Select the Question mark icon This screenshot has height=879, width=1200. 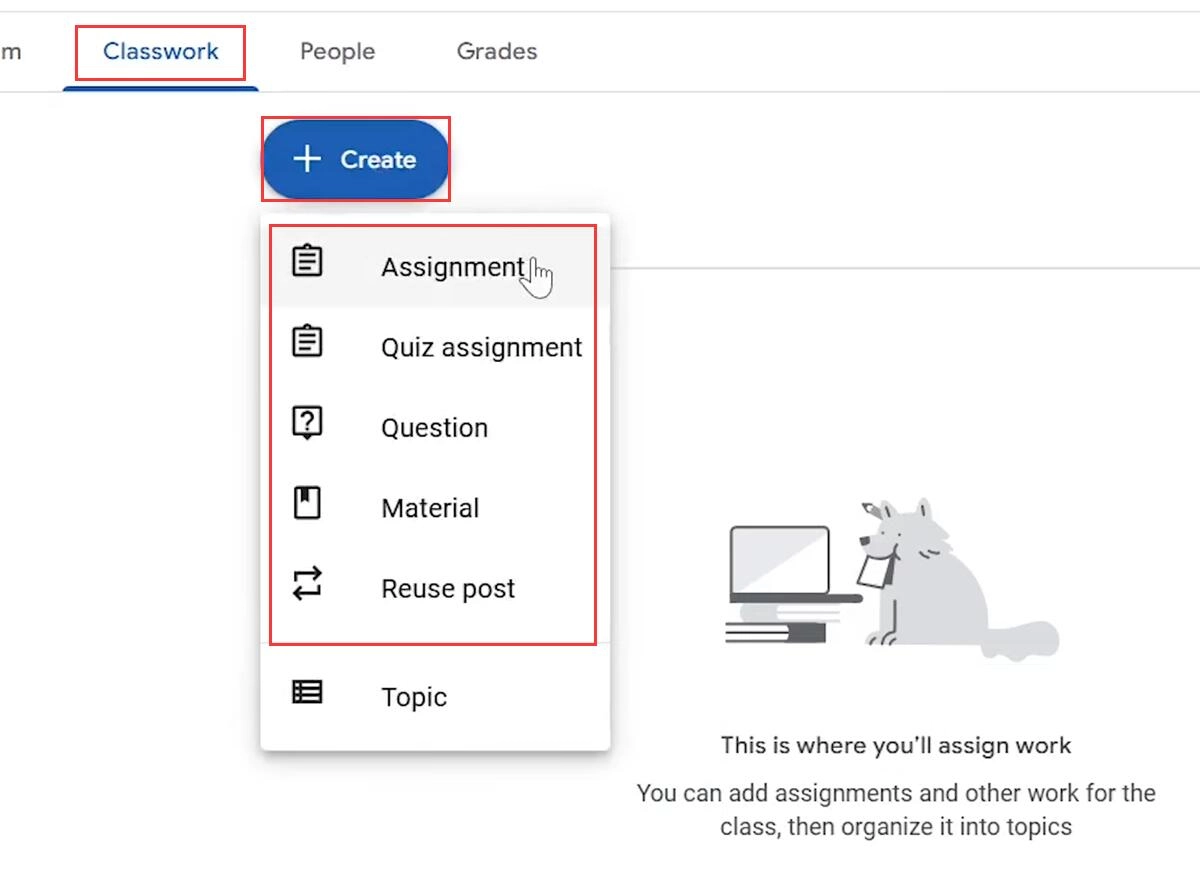[305, 421]
